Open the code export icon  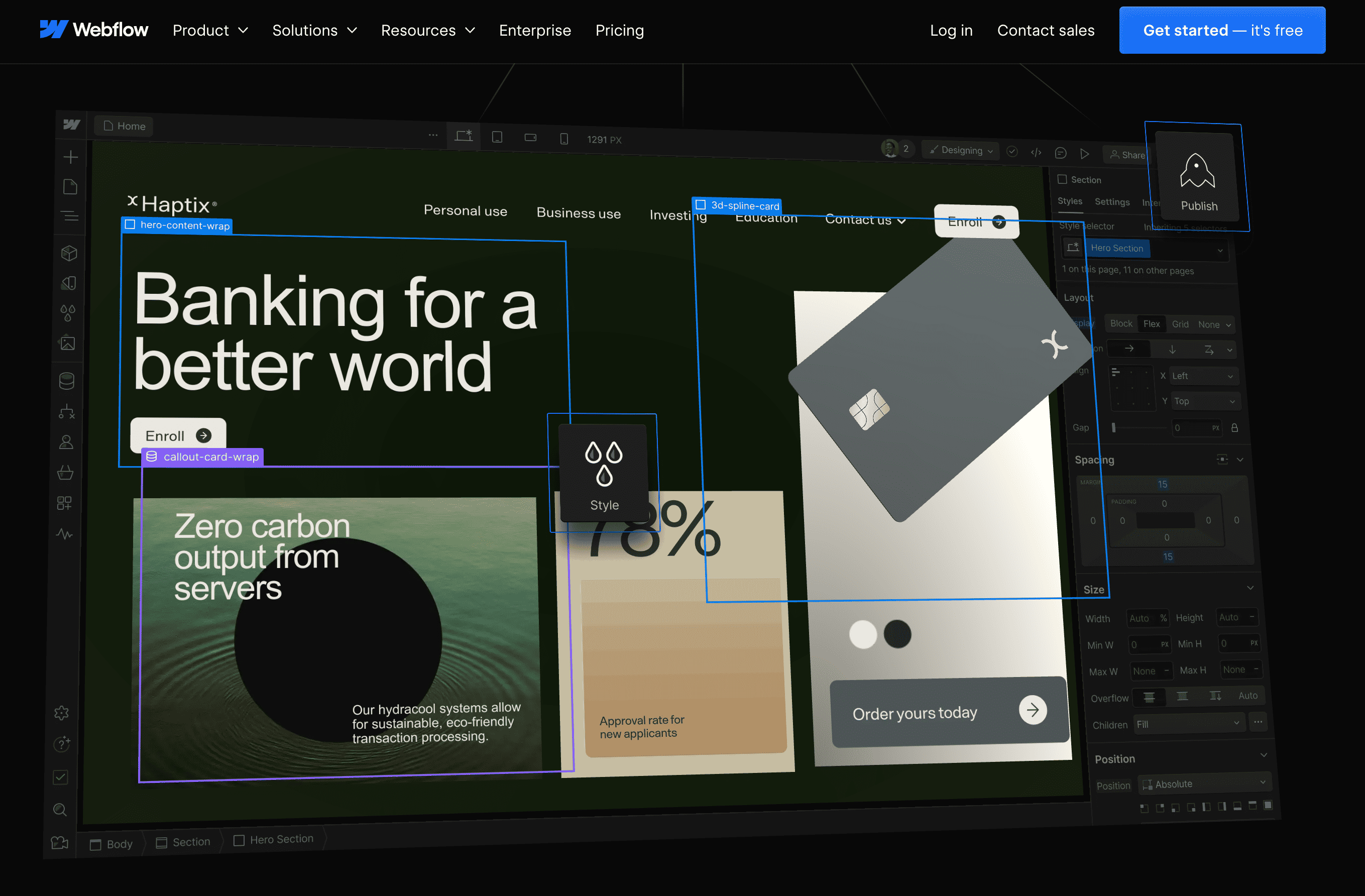point(1036,152)
